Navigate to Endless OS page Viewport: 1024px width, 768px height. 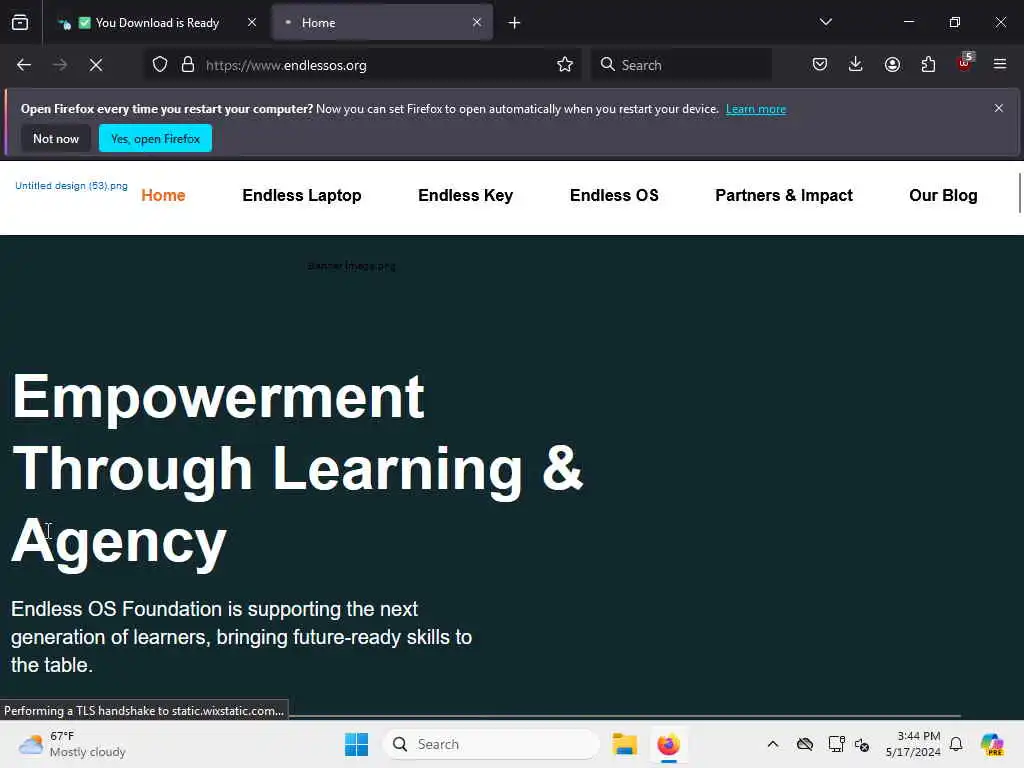pos(614,195)
